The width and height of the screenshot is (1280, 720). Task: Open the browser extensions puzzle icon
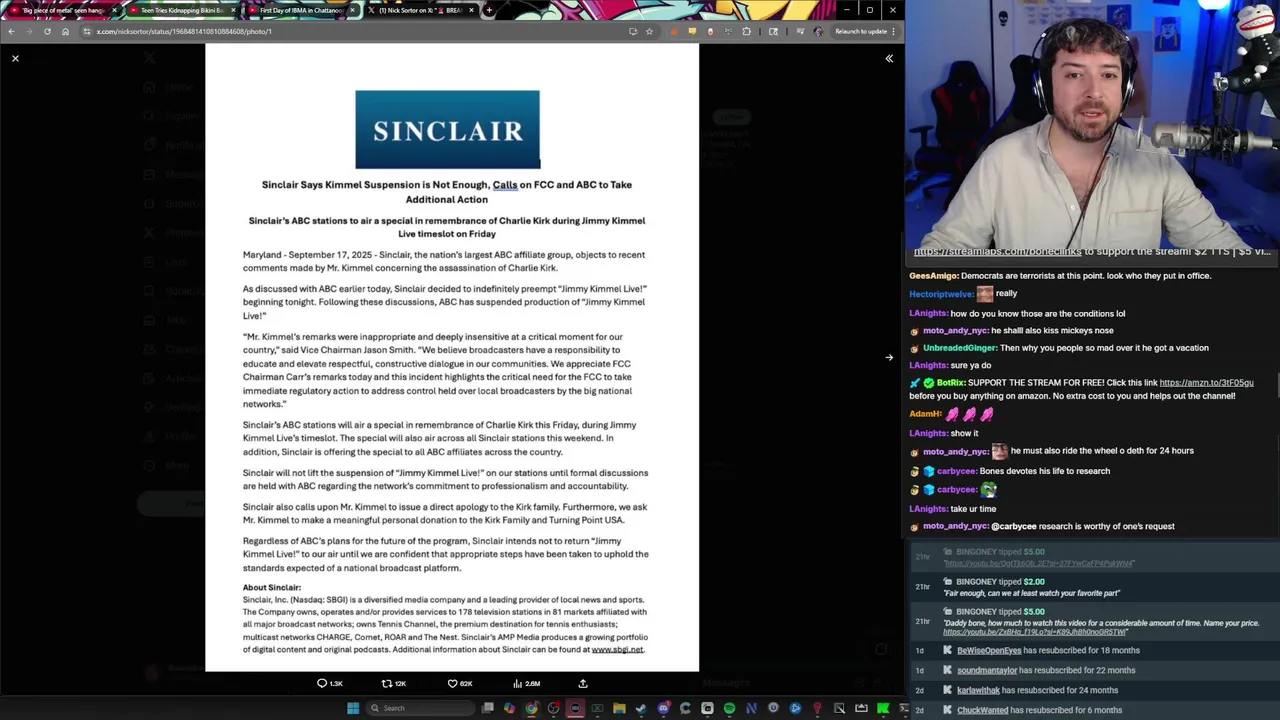click(746, 31)
